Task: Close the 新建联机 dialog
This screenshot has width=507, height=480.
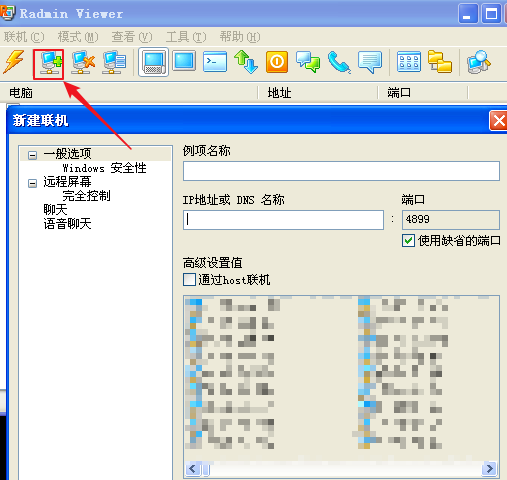Action: [x=499, y=121]
